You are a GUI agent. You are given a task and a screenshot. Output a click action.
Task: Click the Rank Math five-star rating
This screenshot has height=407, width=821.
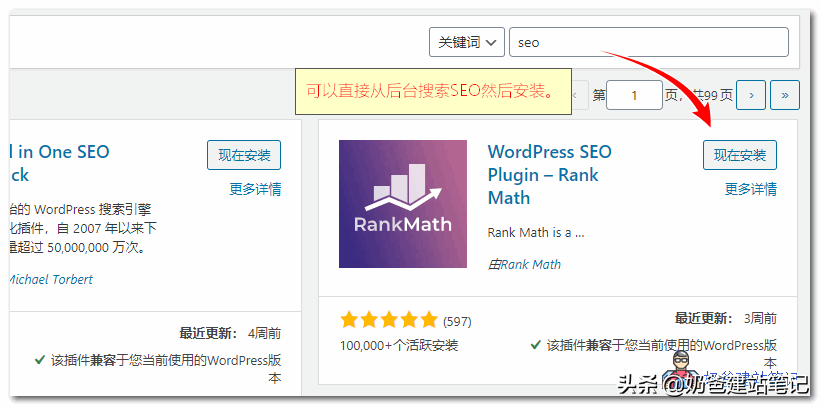click(x=389, y=320)
